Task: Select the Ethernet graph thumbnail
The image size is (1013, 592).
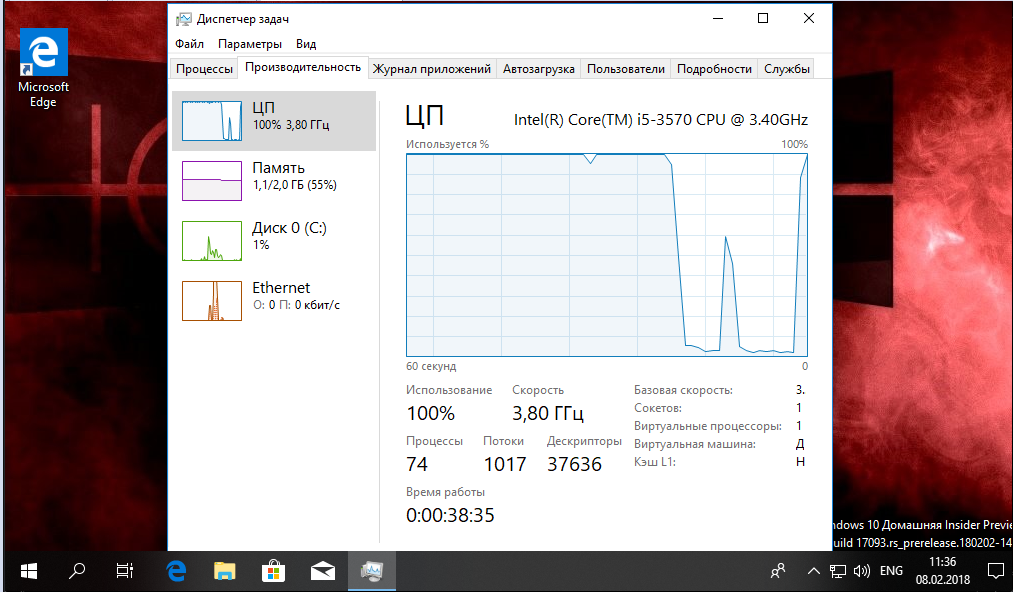Action: 212,301
